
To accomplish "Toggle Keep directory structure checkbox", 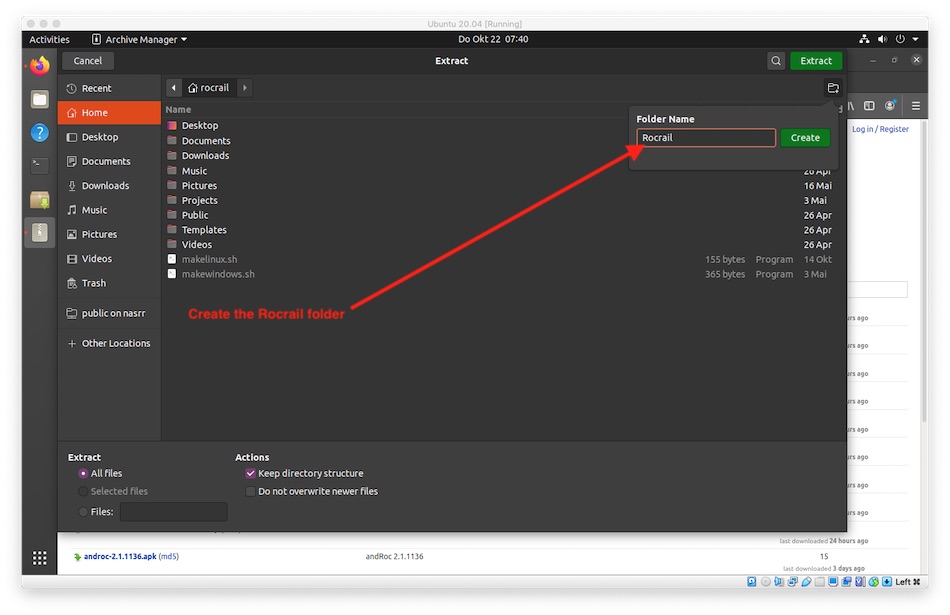I will coord(250,474).
